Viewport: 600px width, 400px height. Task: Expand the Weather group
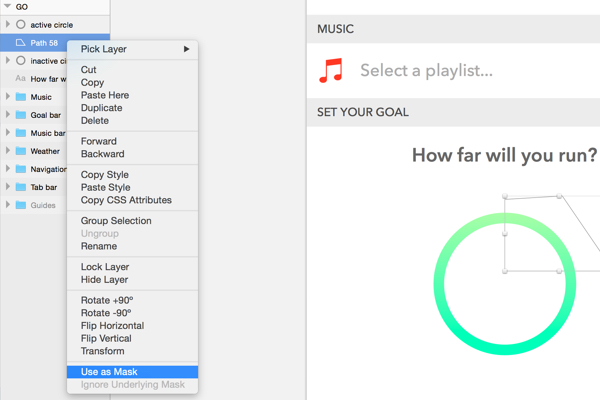tap(8, 150)
